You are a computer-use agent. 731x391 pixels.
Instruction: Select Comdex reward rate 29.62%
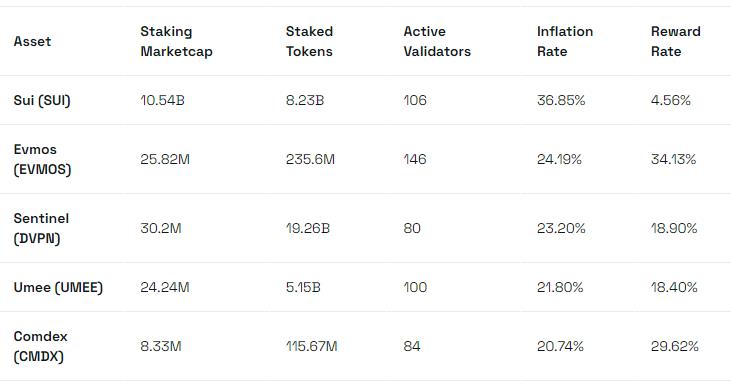[x=675, y=346]
